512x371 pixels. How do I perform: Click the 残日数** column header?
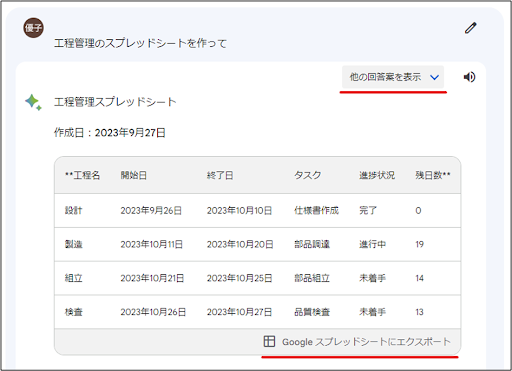[x=433, y=175]
